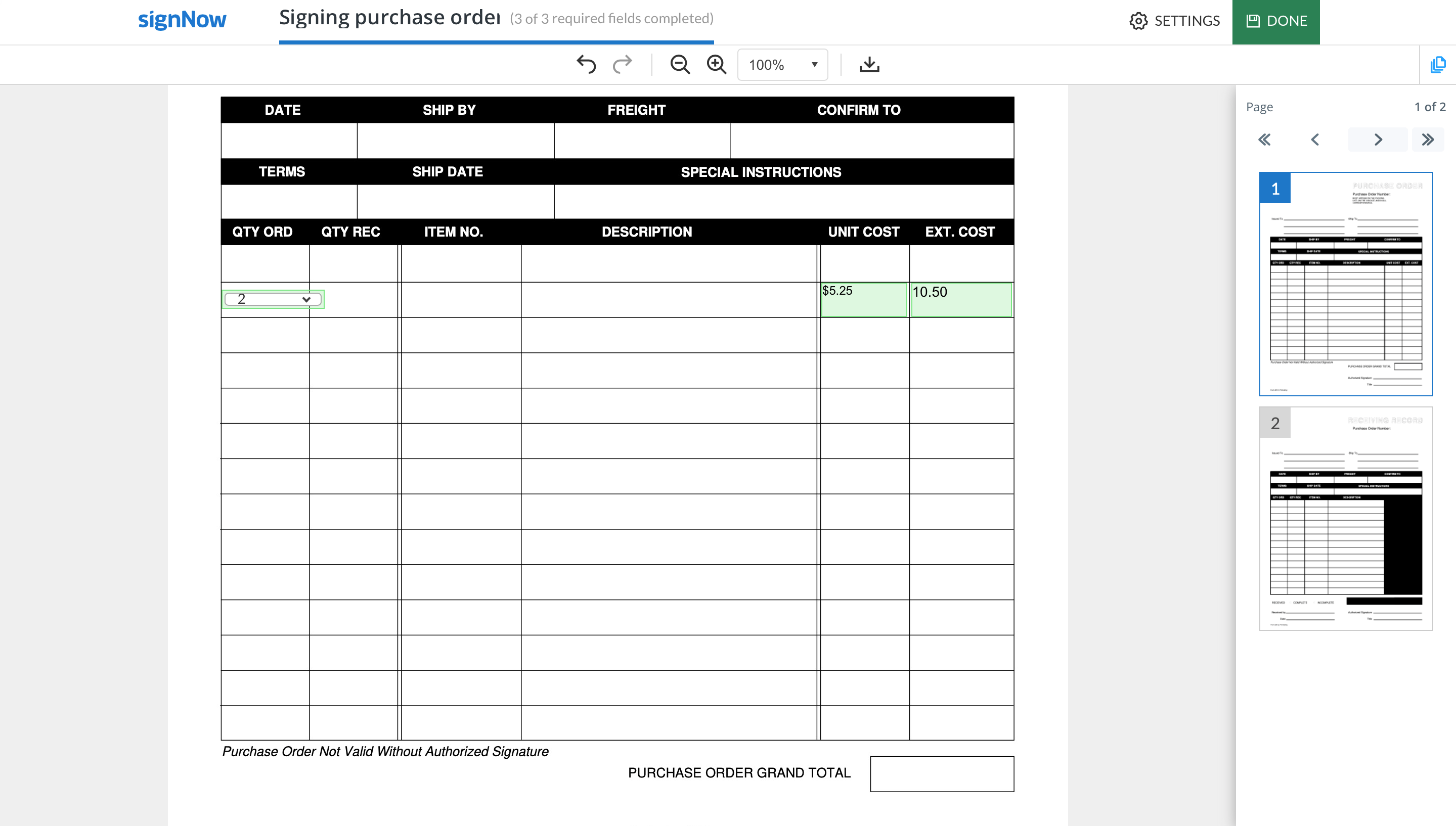Download the document
This screenshot has width=1456, height=826.
click(869, 65)
